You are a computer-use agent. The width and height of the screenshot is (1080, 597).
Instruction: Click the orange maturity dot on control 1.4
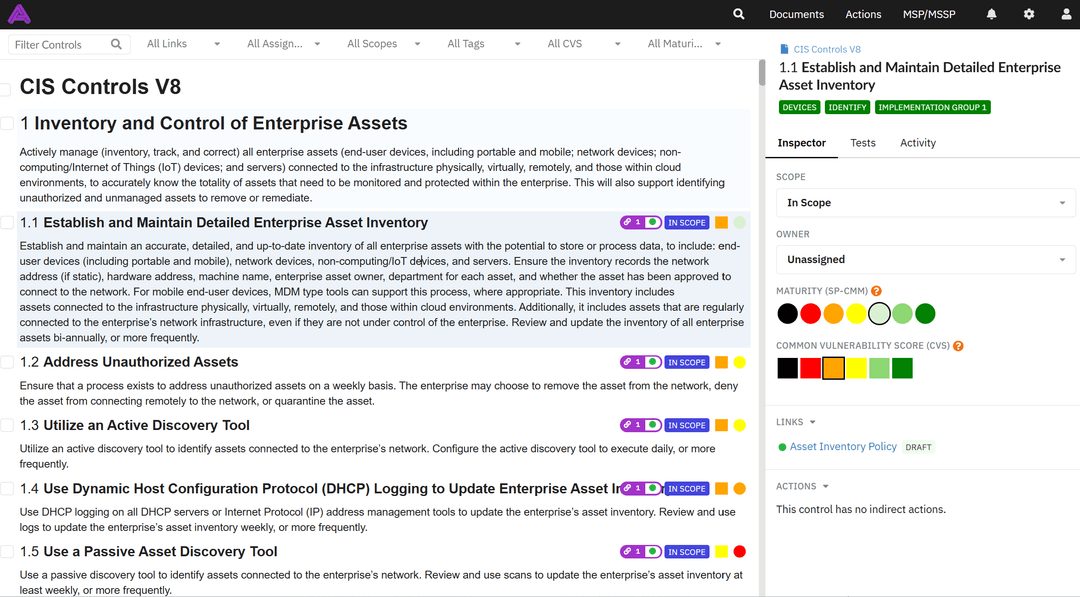[x=740, y=488]
